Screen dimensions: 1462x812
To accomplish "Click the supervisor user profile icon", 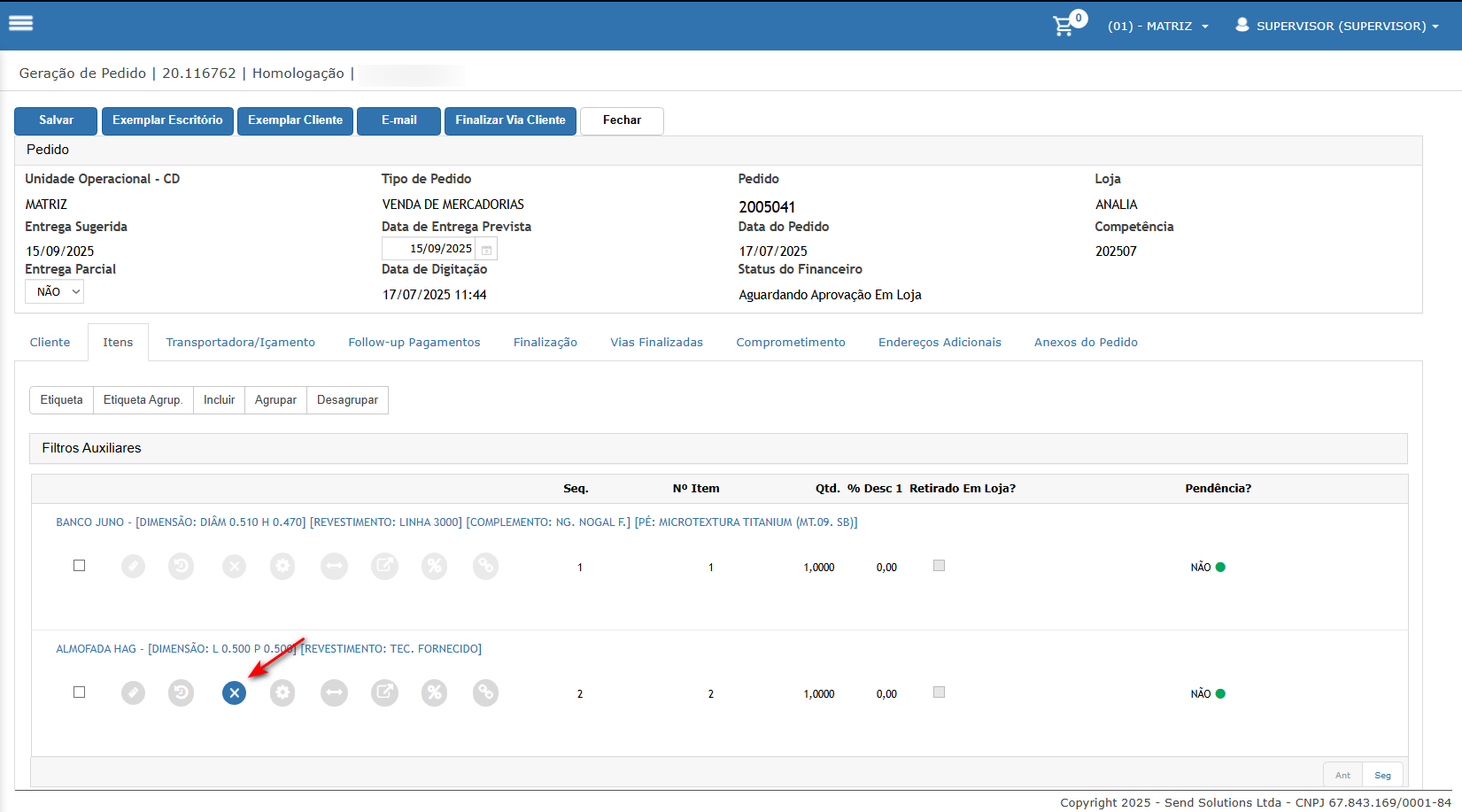I will [x=1242, y=25].
